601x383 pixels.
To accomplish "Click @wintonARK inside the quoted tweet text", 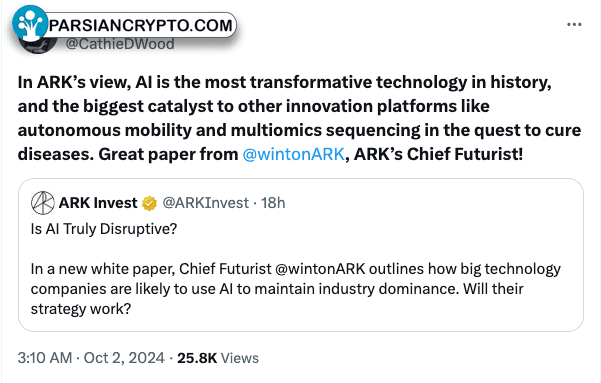I will tap(320, 269).
